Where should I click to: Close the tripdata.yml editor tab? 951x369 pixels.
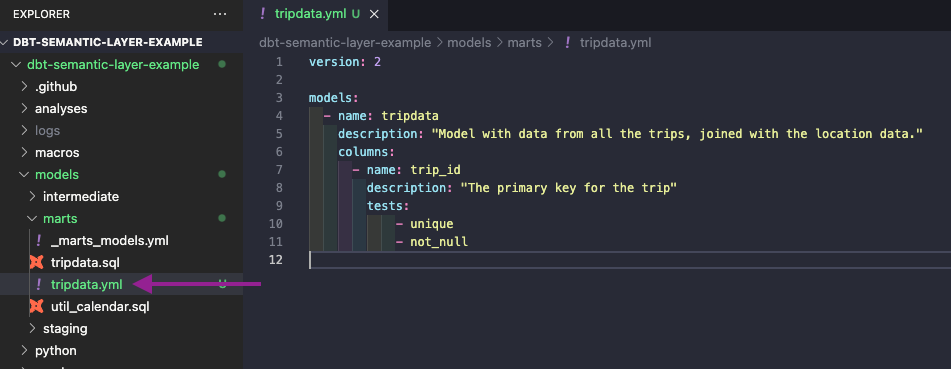tap(374, 14)
